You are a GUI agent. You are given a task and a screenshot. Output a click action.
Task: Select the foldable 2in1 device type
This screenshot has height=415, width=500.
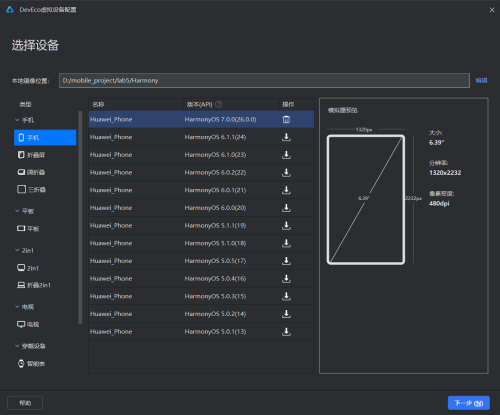click(34, 285)
